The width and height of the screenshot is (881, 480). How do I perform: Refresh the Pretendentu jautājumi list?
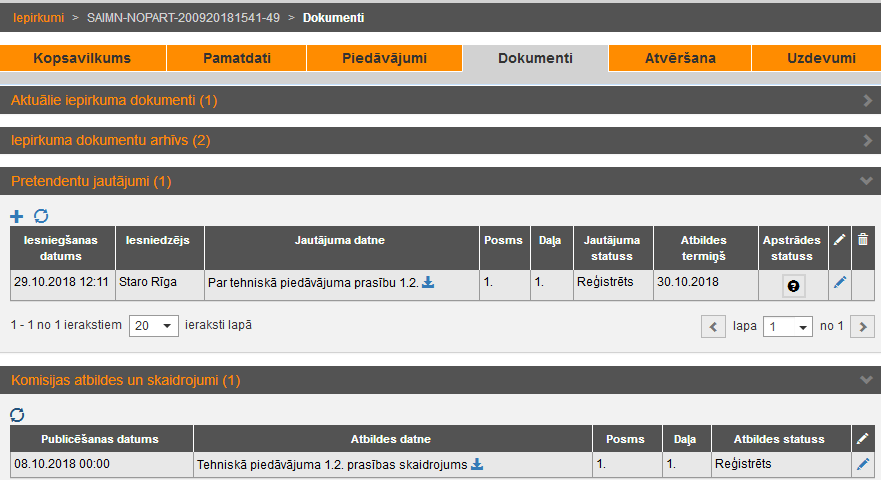41,216
